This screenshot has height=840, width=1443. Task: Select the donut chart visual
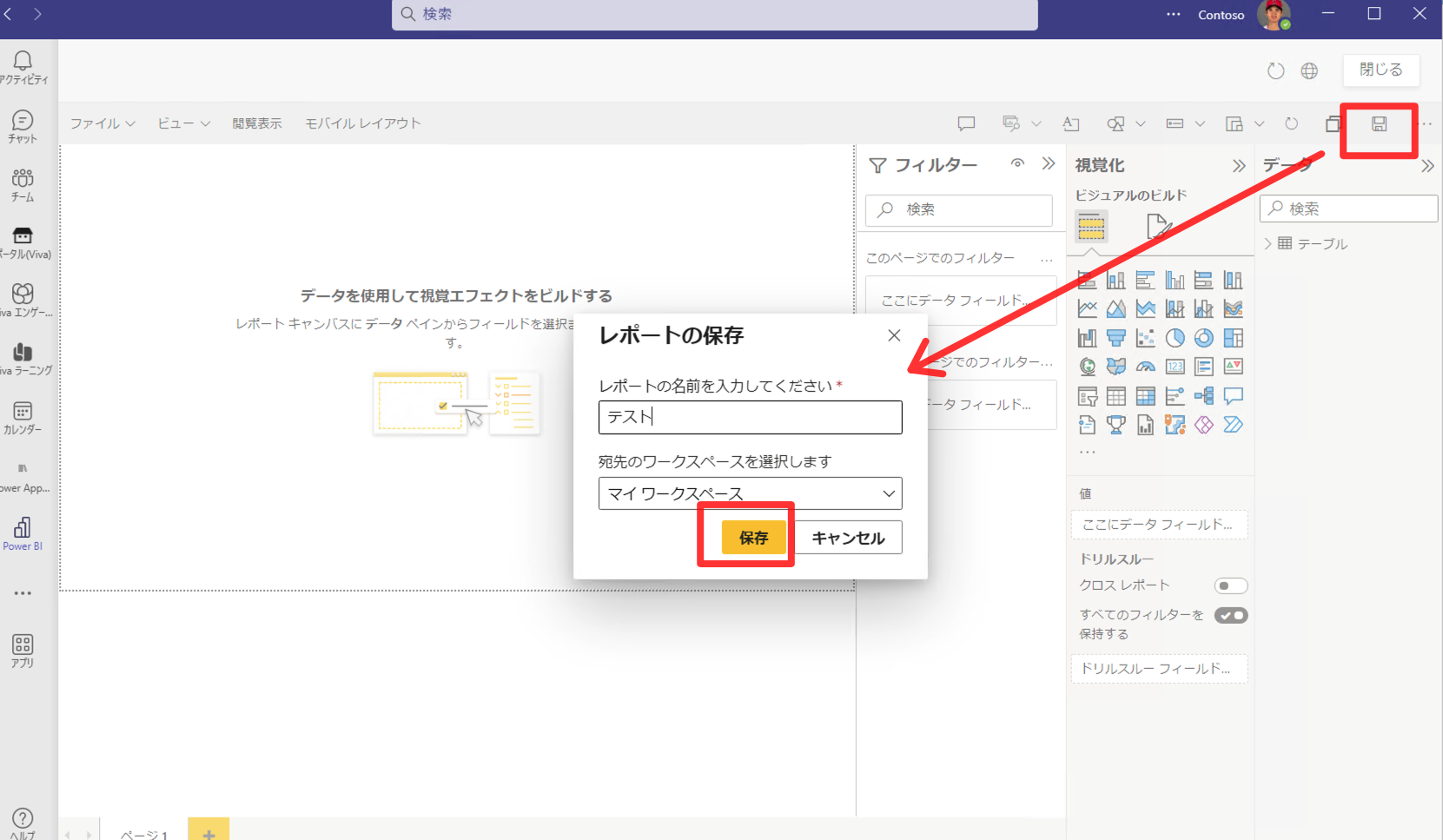click(x=1203, y=338)
